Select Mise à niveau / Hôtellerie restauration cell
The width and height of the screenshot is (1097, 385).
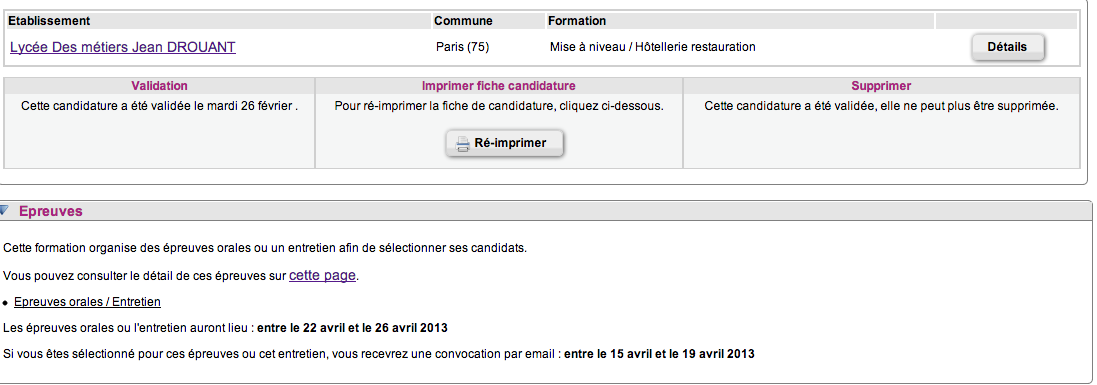point(653,48)
